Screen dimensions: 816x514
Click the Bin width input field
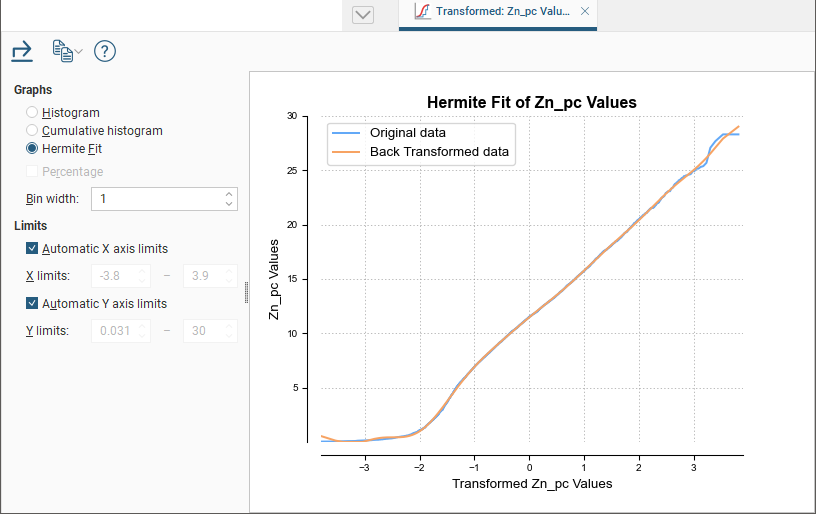pyautogui.click(x=157, y=199)
